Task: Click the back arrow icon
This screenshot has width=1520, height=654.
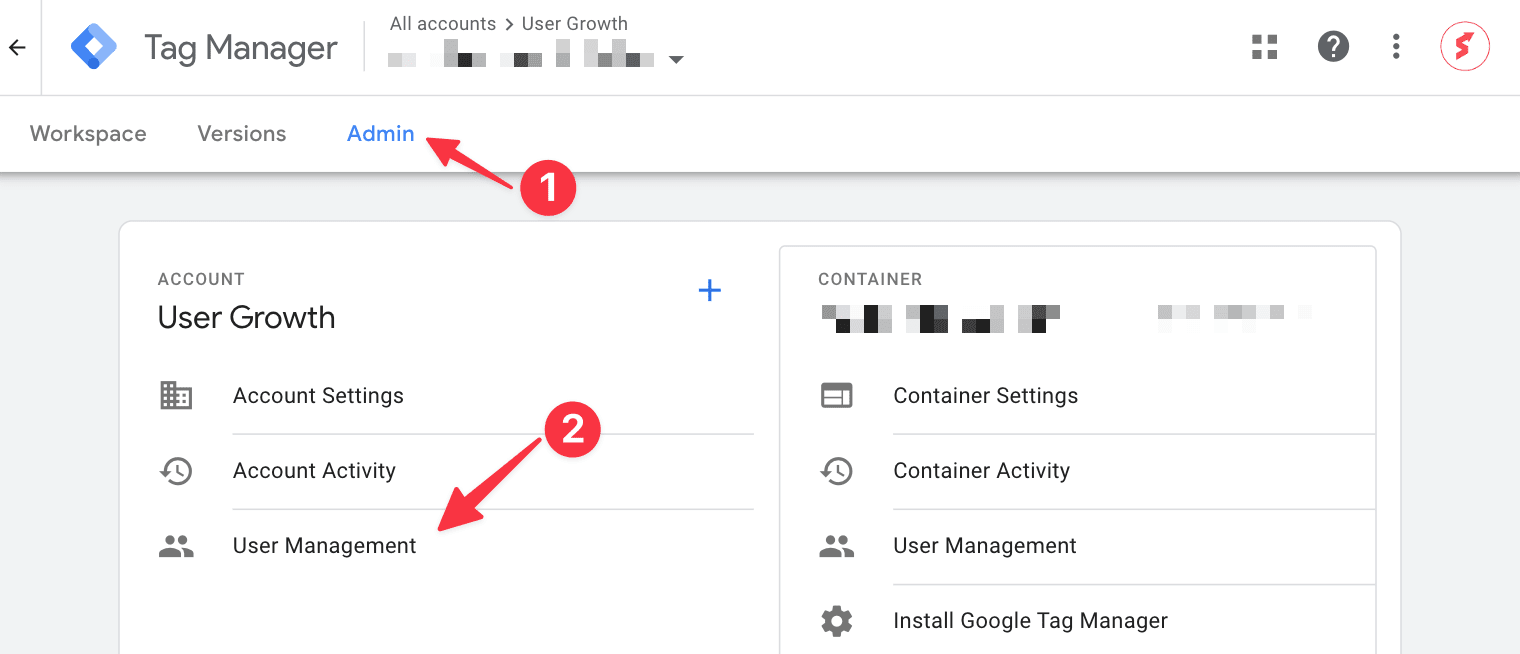Action: coord(18,47)
